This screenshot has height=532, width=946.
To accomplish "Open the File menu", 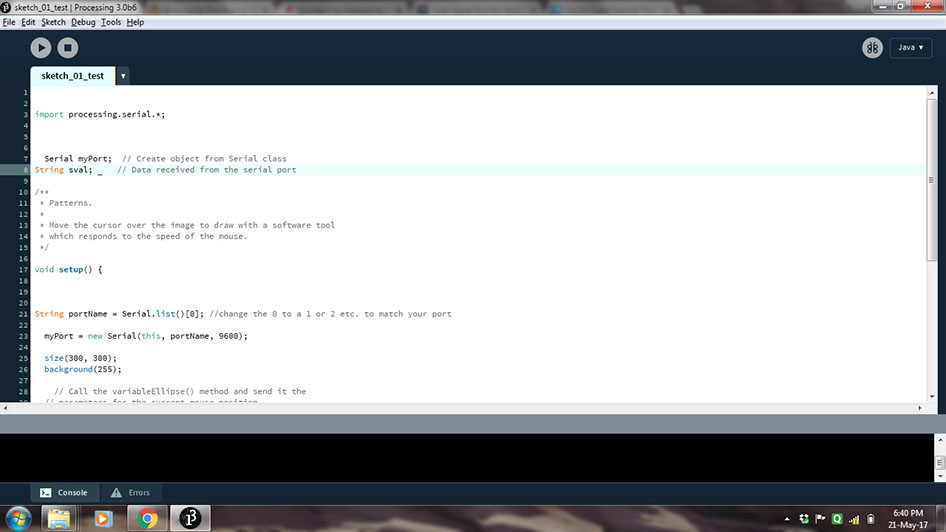I will tap(9, 22).
